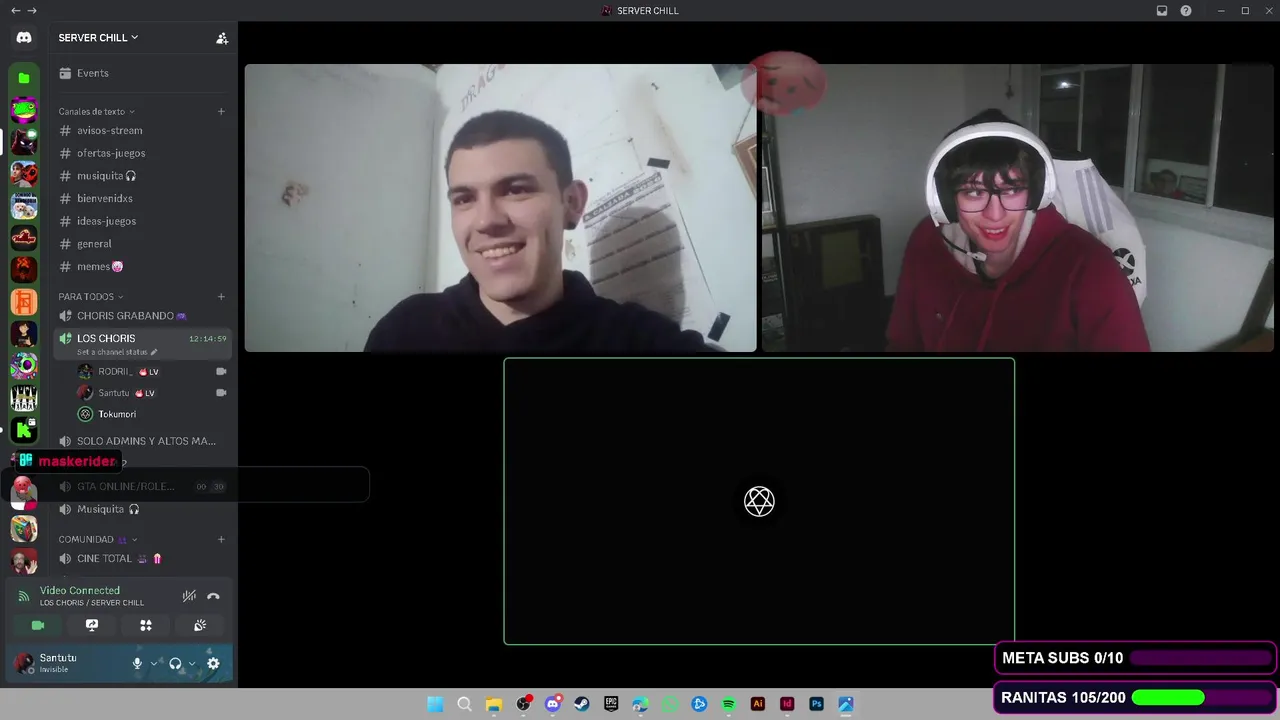Open the help question mark icon
The image size is (1280, 720).
(x=1186, y=11)
